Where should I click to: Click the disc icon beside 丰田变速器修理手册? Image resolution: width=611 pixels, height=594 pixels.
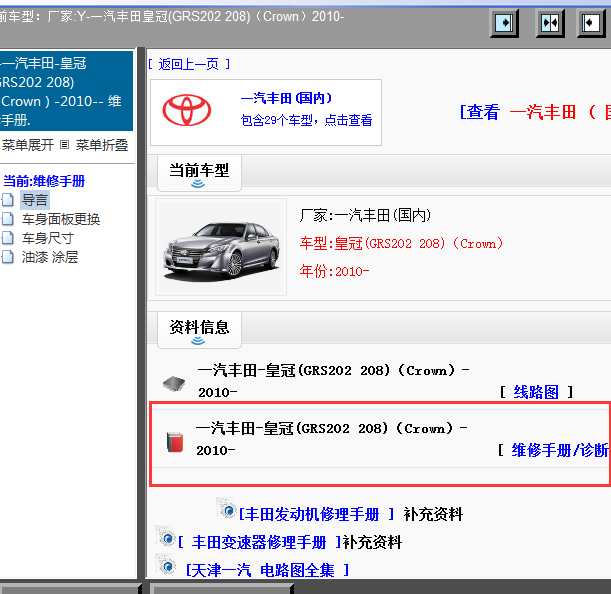pyautogui.click(x=166, y=536)
